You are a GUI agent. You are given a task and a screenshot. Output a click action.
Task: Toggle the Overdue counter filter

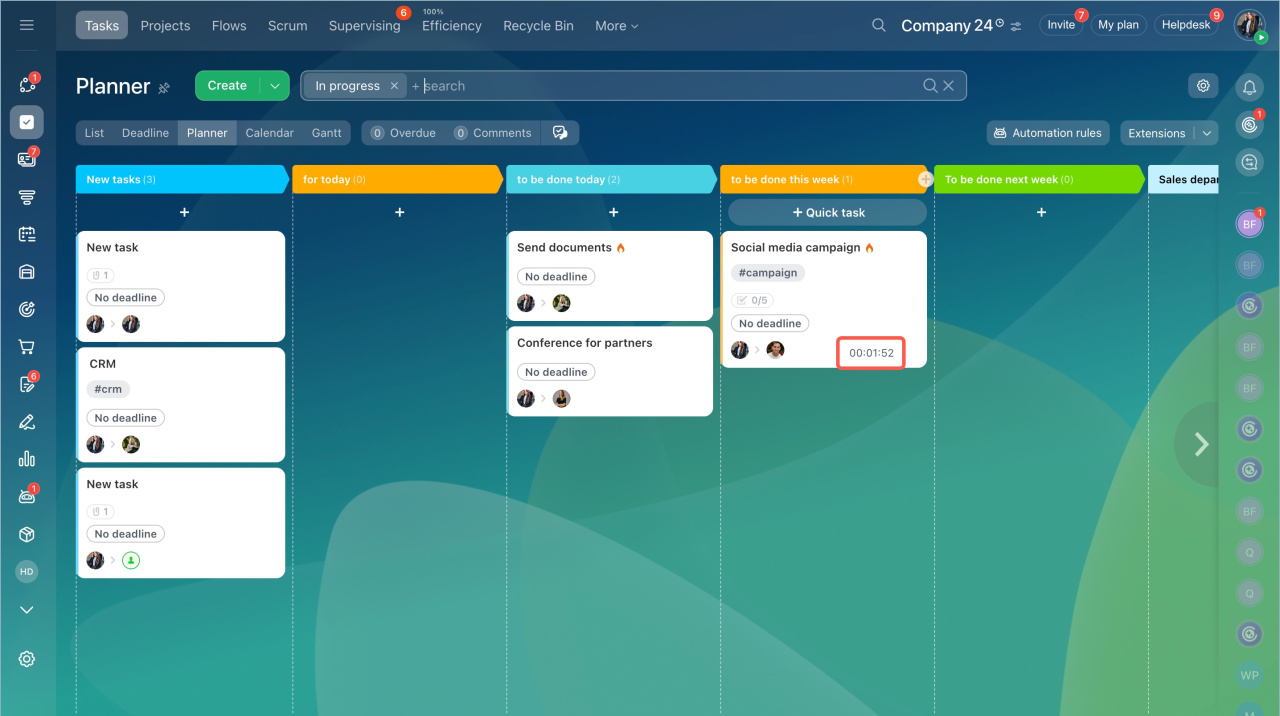click(403, 133)
